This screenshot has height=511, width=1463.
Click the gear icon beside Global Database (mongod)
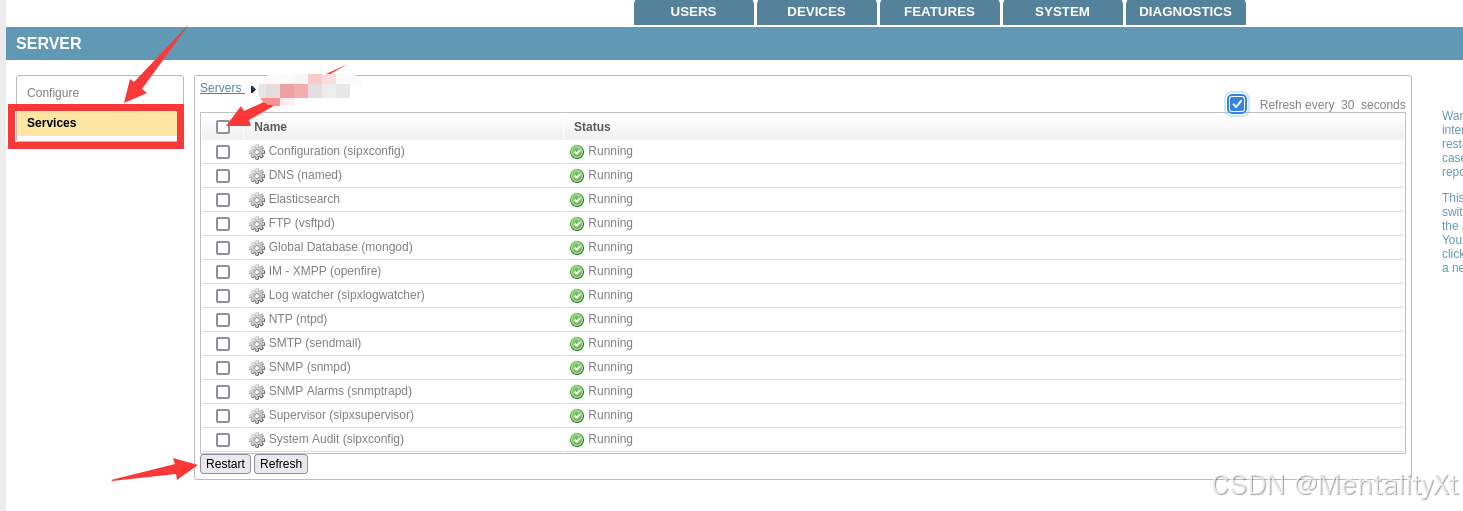pyautogui.click(x=257, y=248)
